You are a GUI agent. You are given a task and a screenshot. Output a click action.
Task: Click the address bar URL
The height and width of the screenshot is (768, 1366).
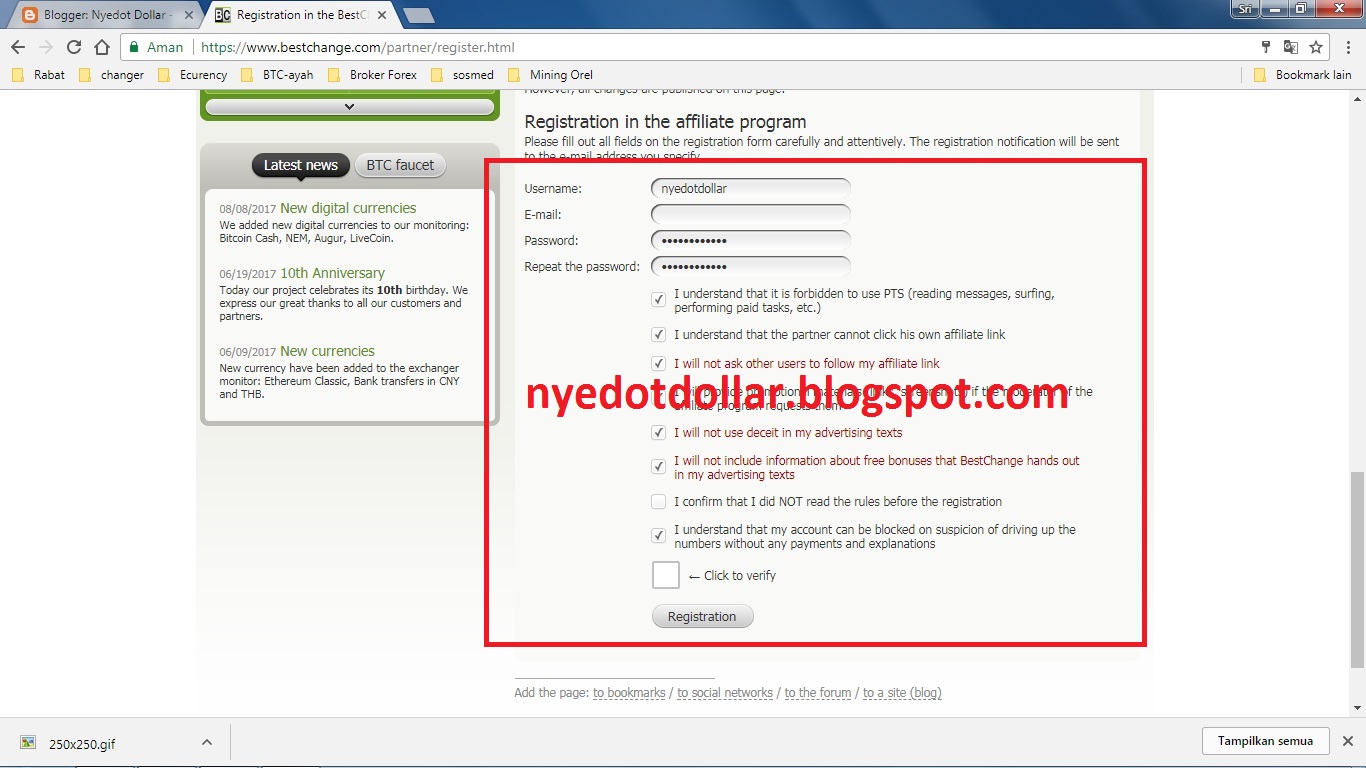(x=358, y=47)
